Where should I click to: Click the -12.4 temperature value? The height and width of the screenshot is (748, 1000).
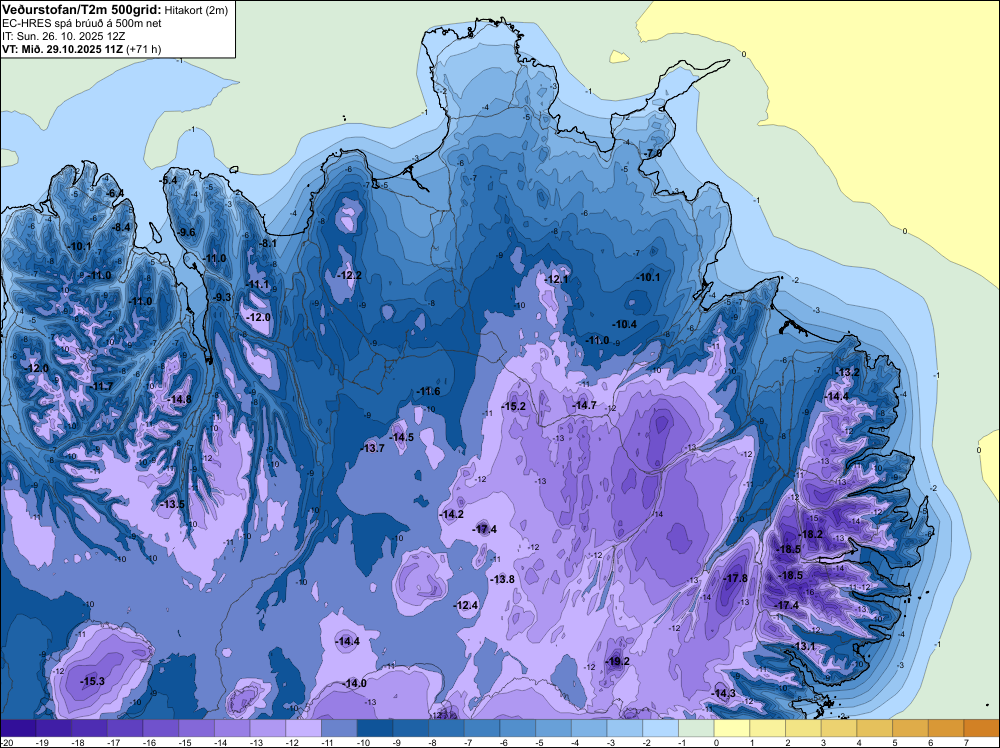pos(466,606)
